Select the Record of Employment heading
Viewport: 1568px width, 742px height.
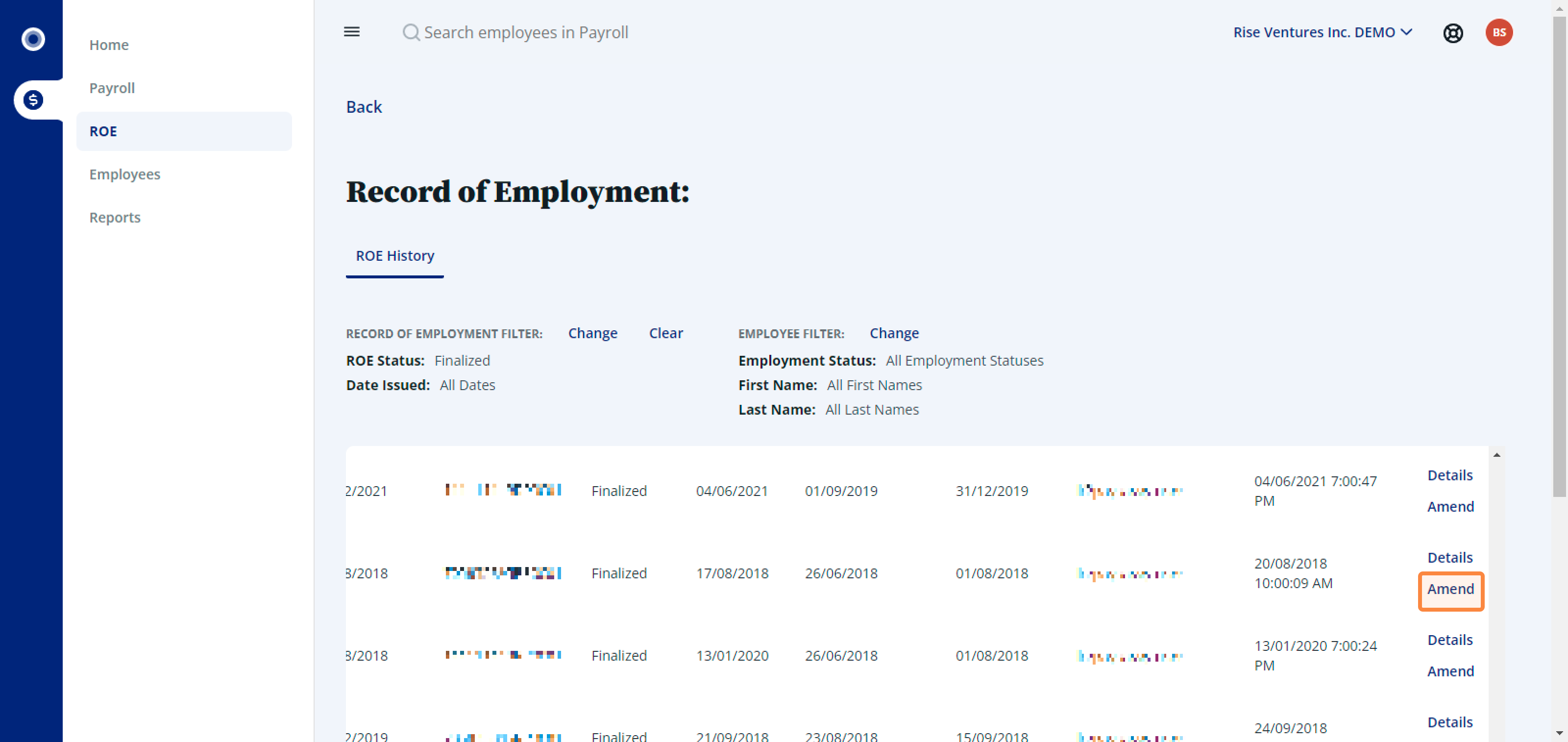[517, 192]
